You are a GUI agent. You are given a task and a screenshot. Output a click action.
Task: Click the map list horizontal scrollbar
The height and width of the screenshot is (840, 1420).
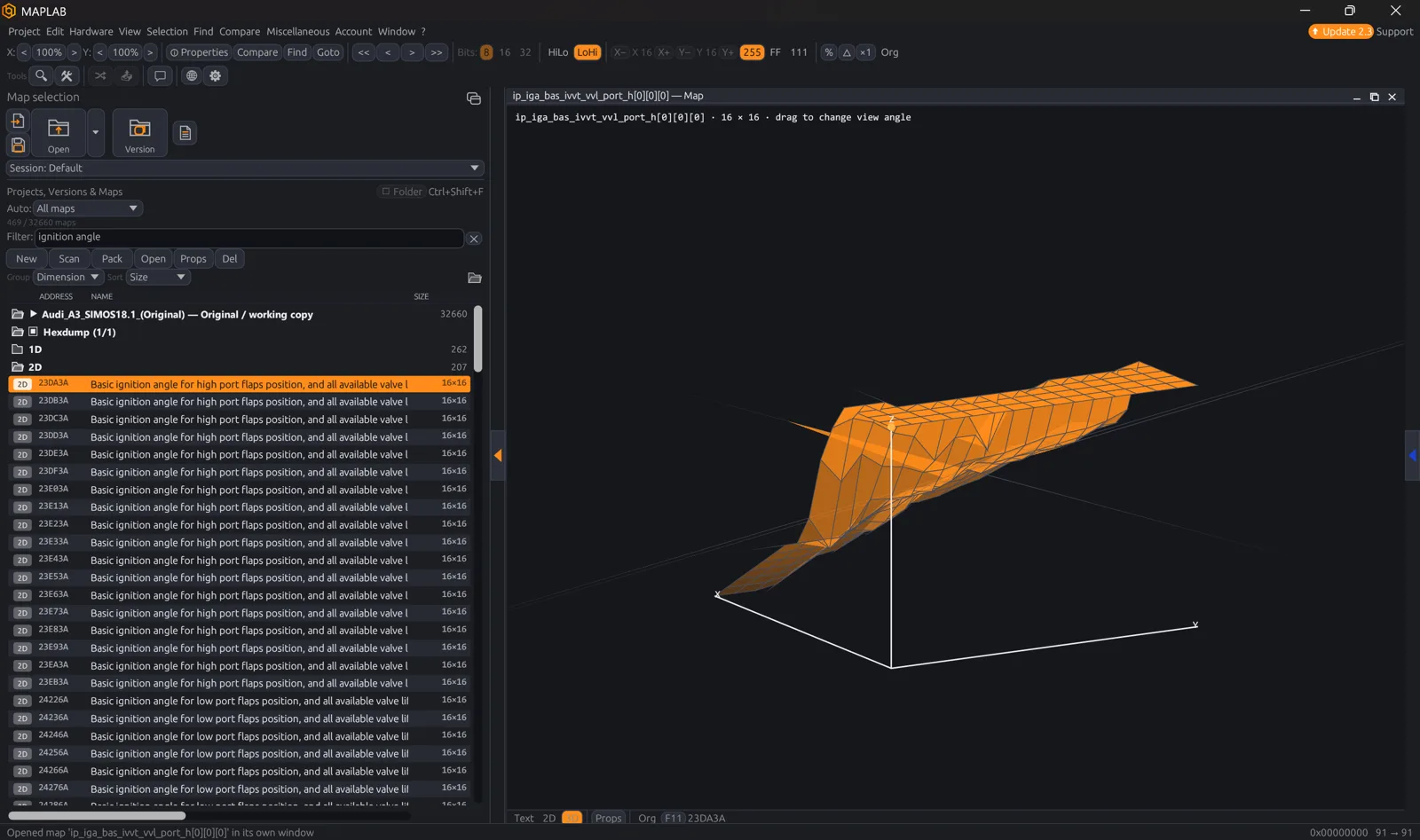(x=97, y=815)
